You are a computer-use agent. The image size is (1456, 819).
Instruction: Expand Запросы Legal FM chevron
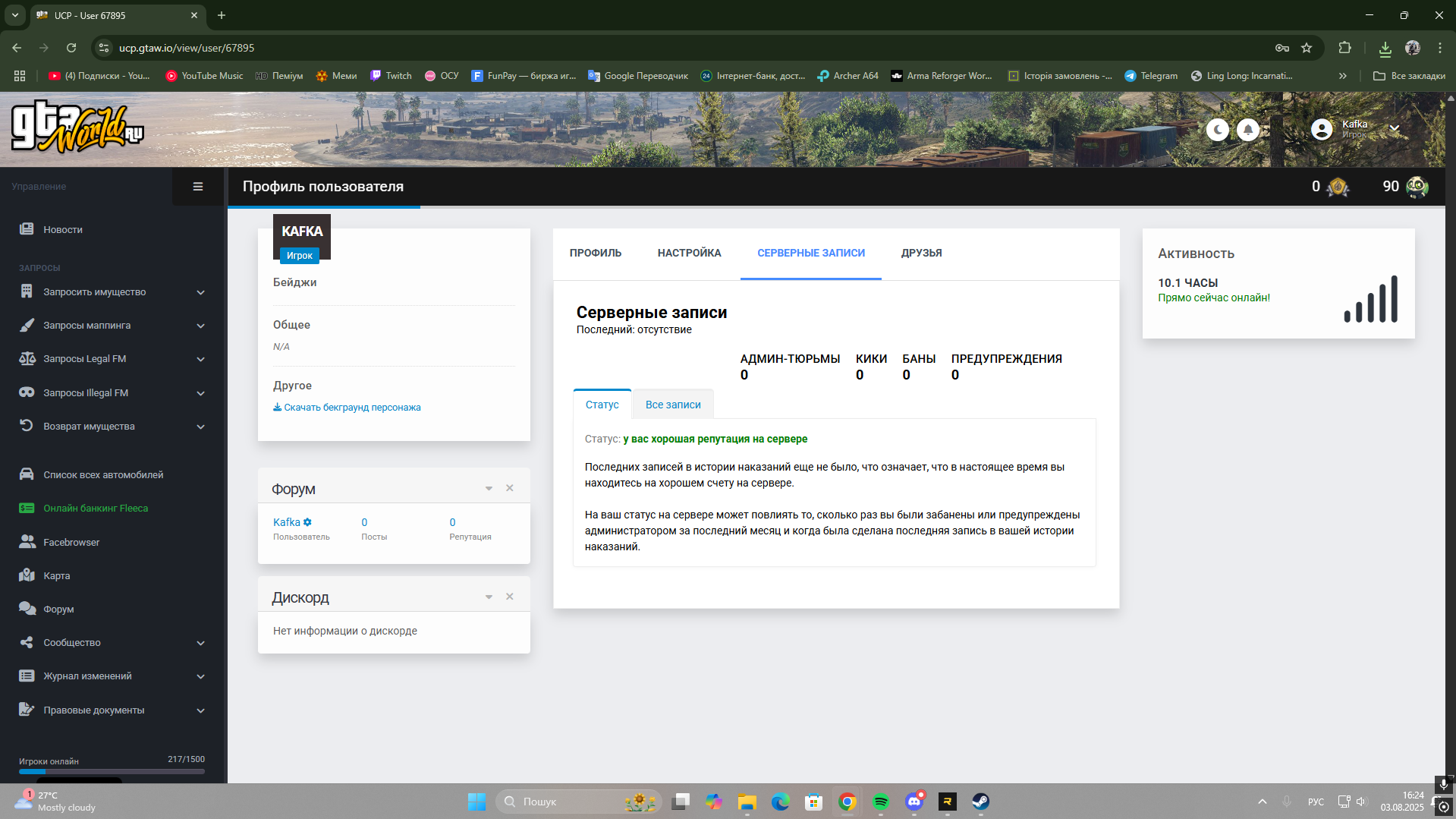tap(201, 359)
